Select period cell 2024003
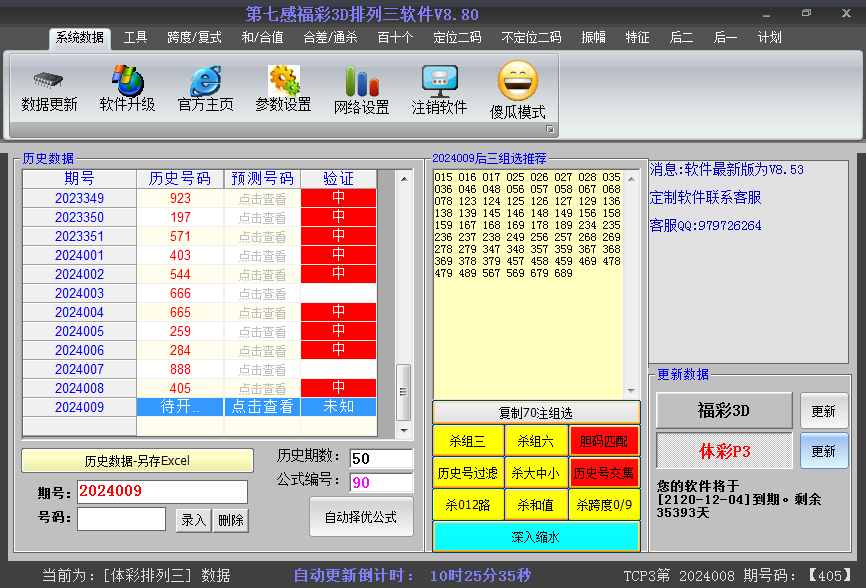The image size is (866, 588). coord(80,293)
